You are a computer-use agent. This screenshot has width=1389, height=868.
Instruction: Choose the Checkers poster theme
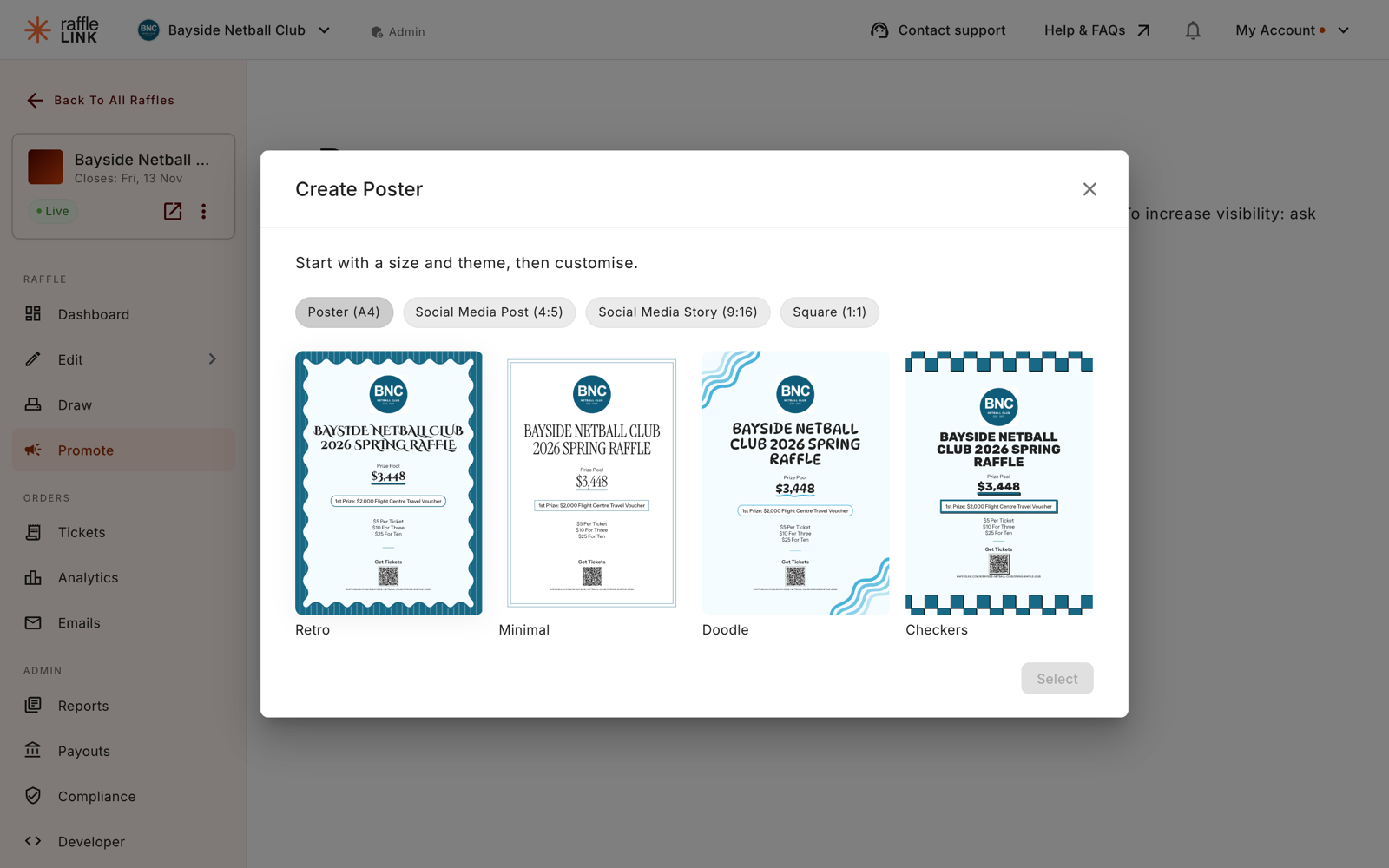coord(998,483)
